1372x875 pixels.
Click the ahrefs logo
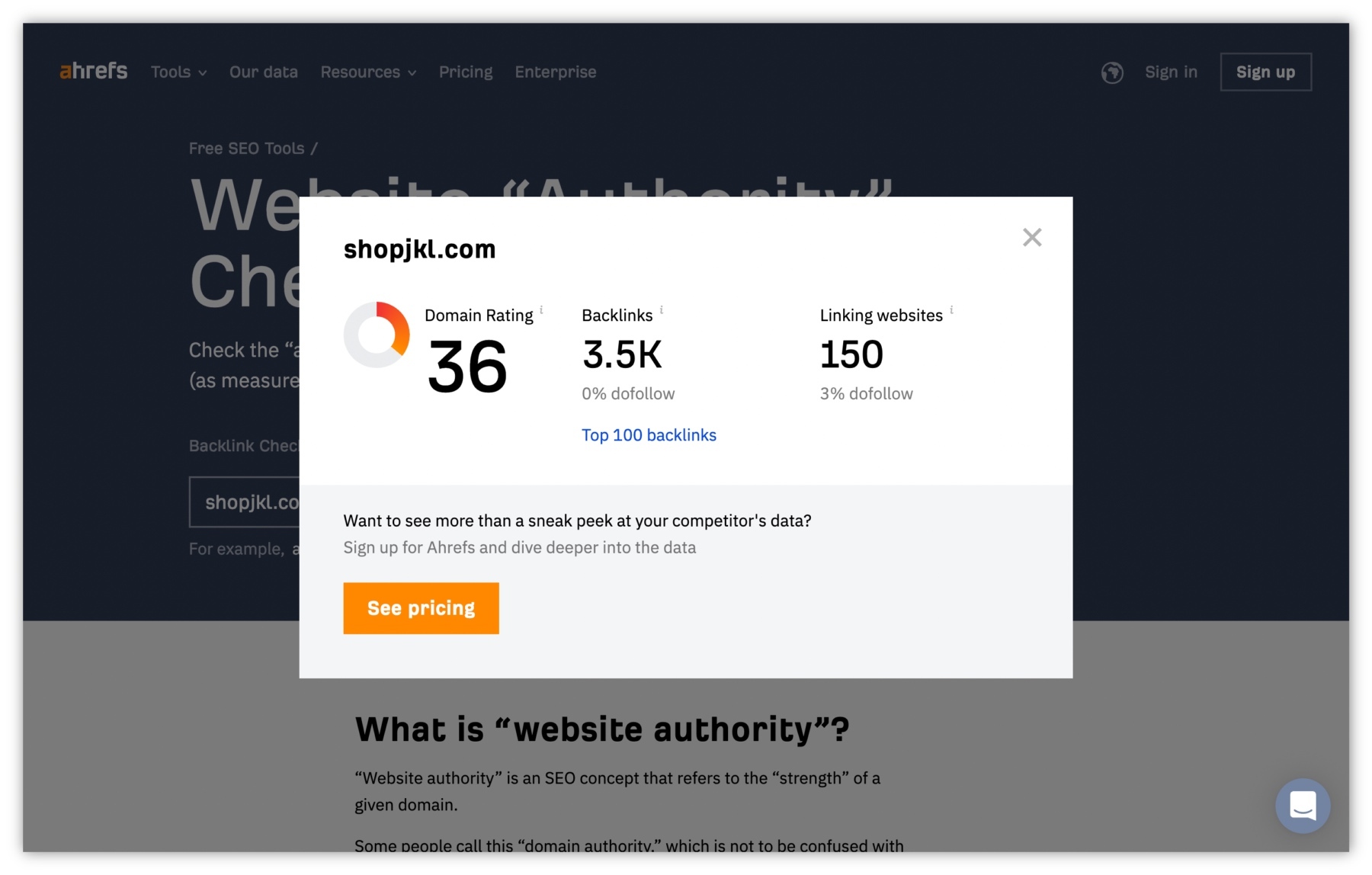pyautogui.click(x=93, y=72)
